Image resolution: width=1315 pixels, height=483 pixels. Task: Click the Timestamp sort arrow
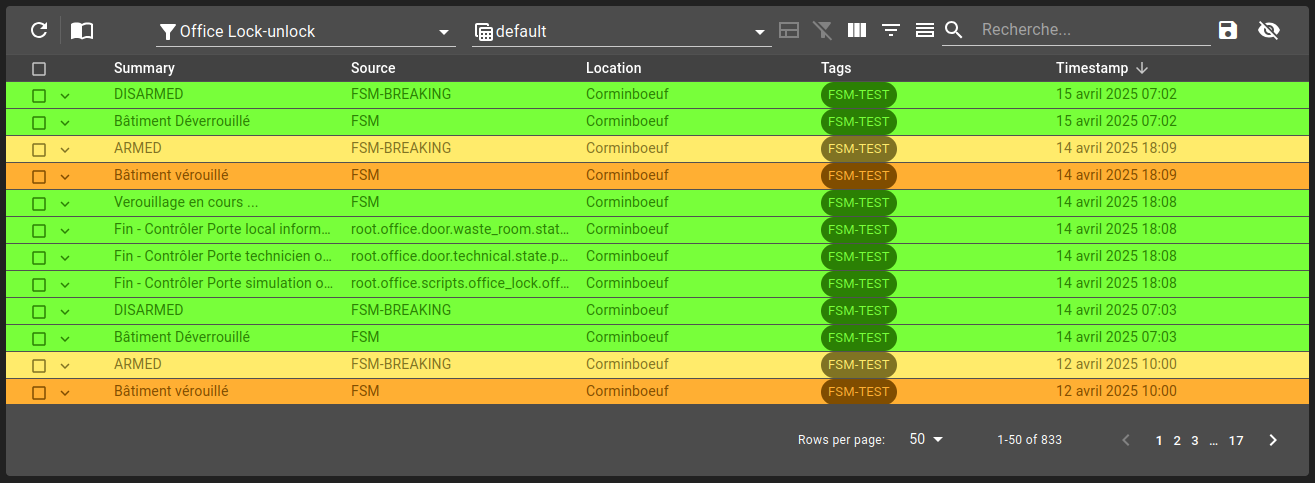1142,68
